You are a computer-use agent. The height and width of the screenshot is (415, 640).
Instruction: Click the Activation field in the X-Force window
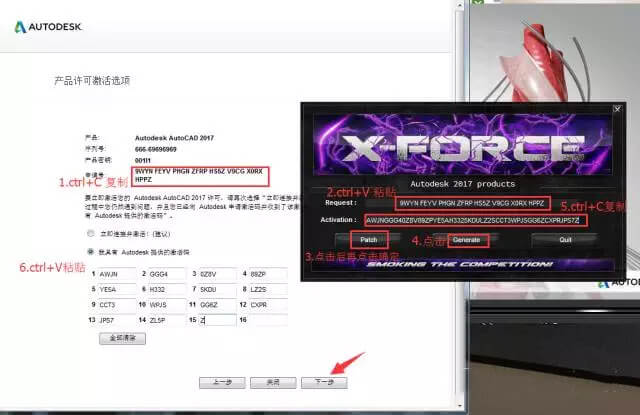pos(476,220)
